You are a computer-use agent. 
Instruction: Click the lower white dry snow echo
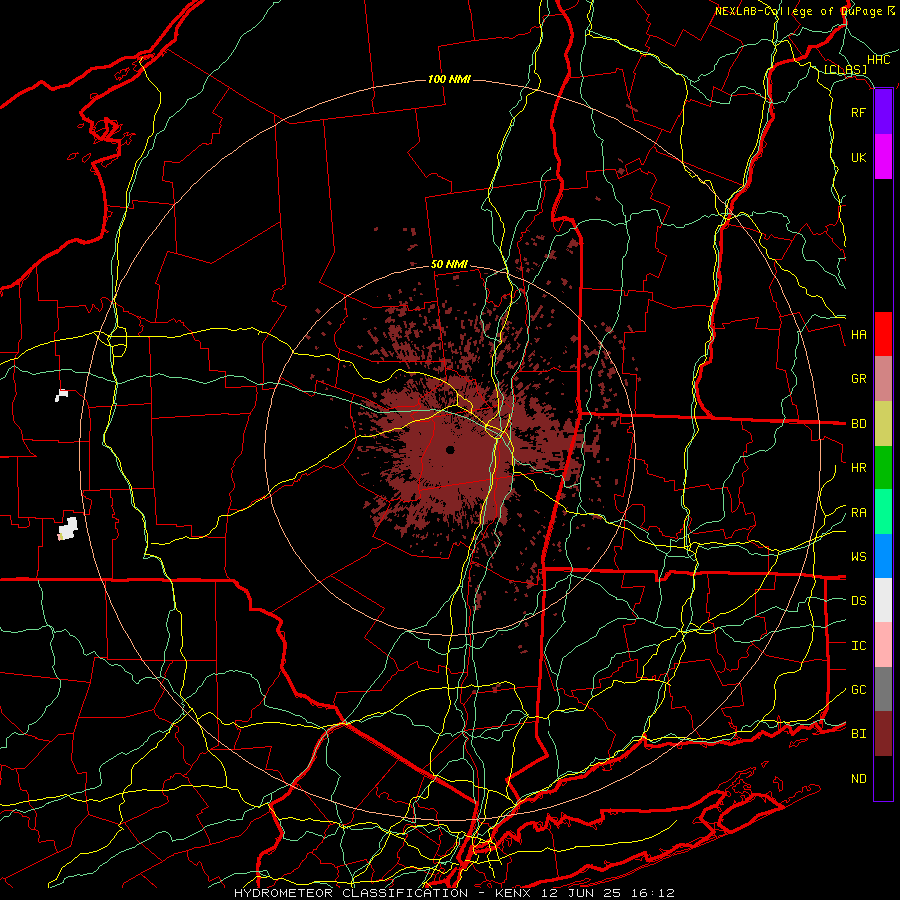click(67, 529)
